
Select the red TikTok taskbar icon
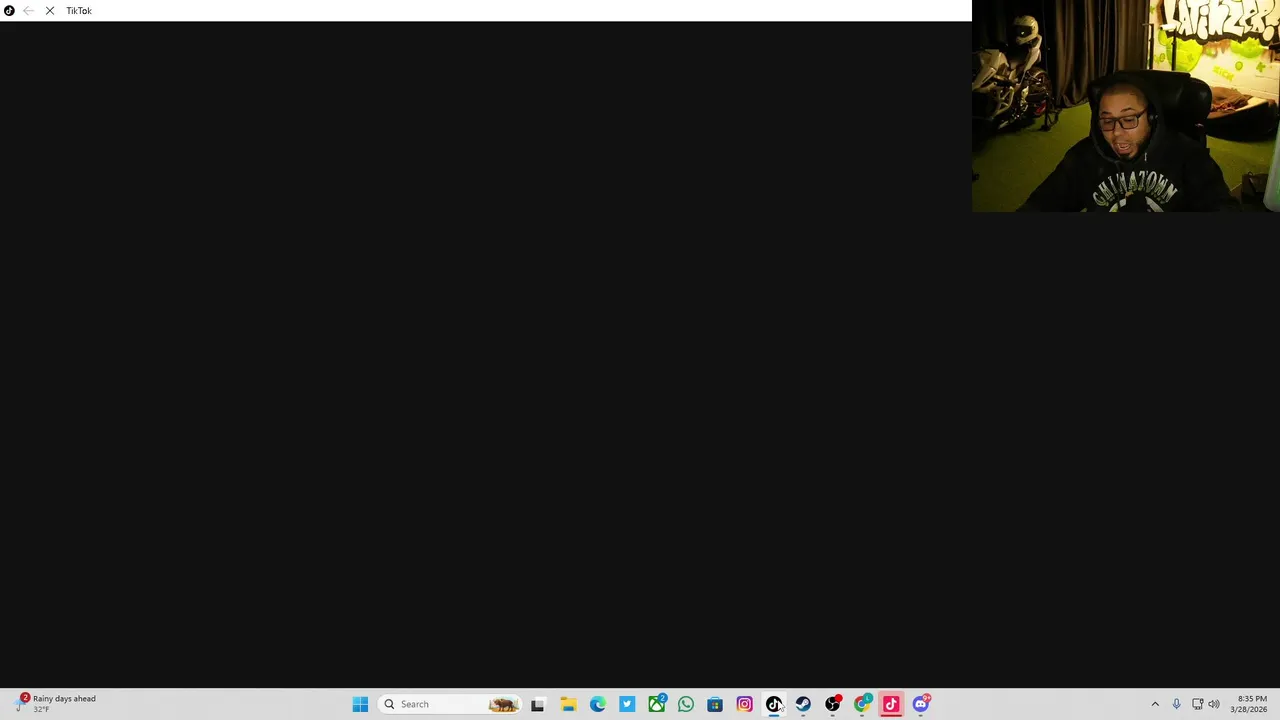(891, 704)
